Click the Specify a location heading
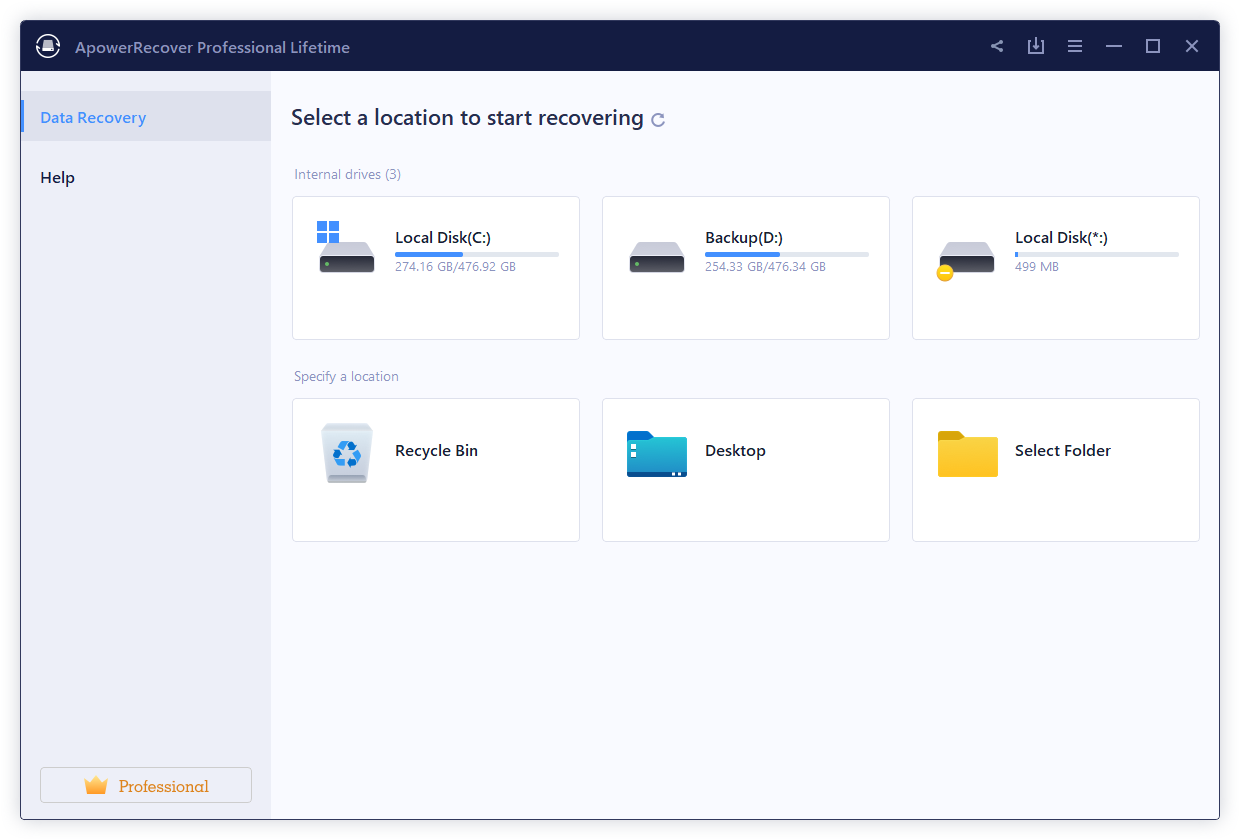Screen dimensions: 1240x840 (346, 376)
